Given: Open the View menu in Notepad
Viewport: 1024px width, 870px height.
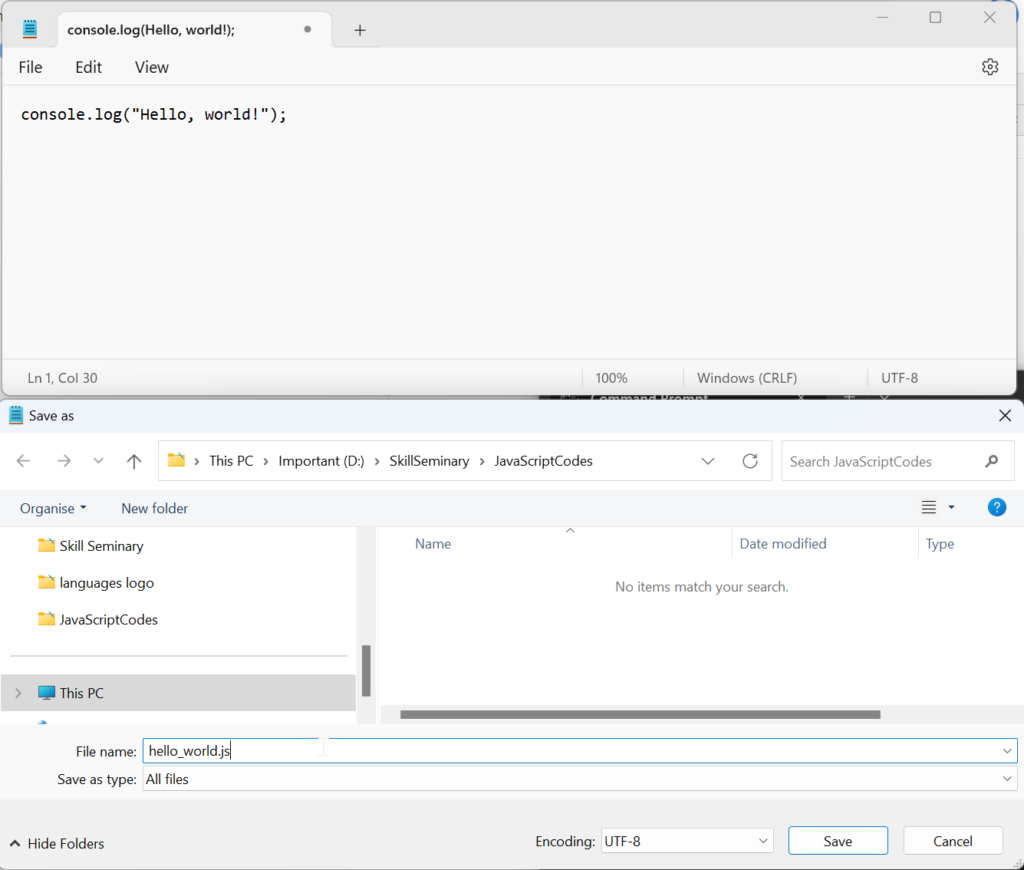Looking at the screenshot, I should [152, 67].
